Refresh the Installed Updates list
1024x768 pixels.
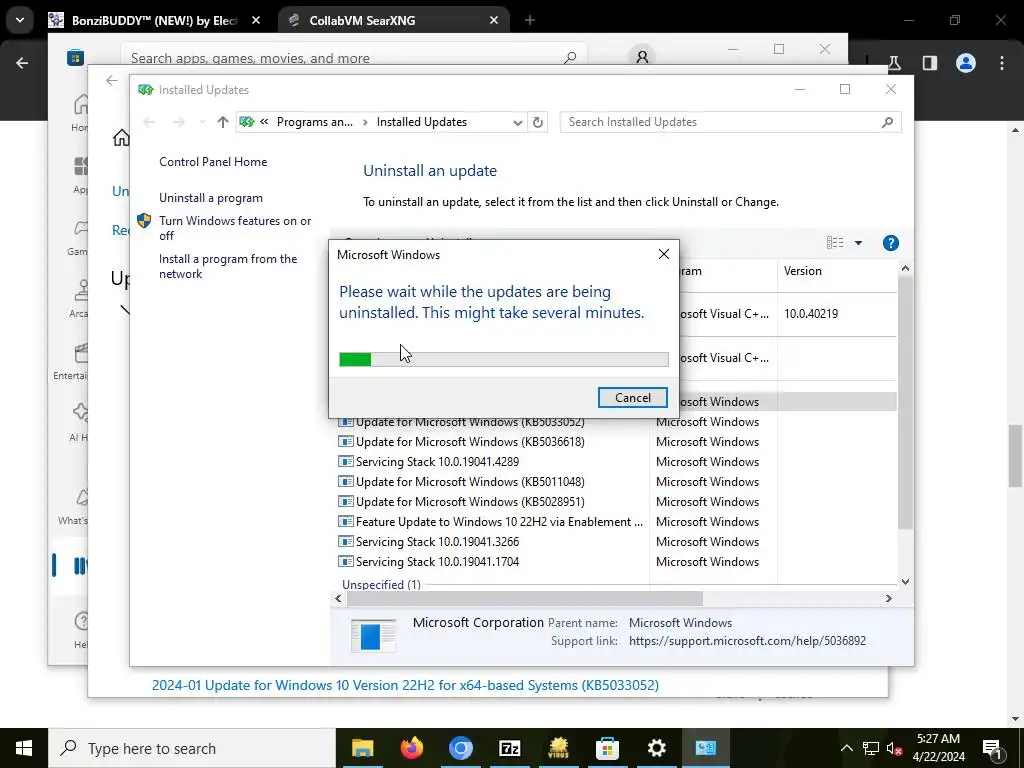point(537,122)
